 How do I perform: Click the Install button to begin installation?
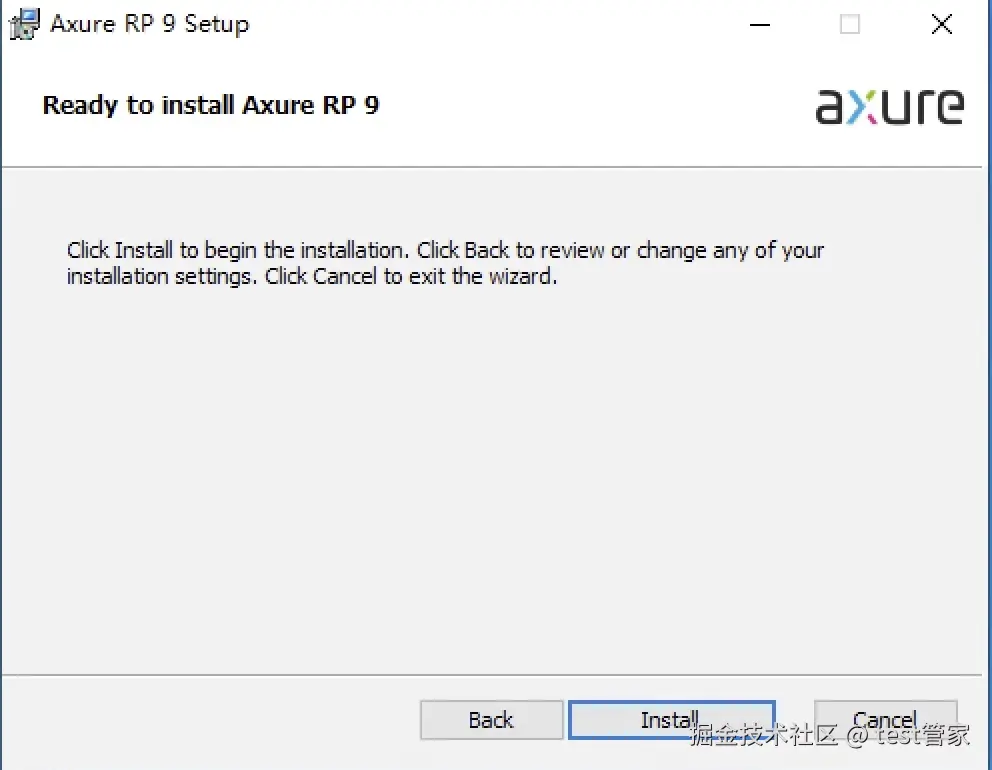pos(671,719)
